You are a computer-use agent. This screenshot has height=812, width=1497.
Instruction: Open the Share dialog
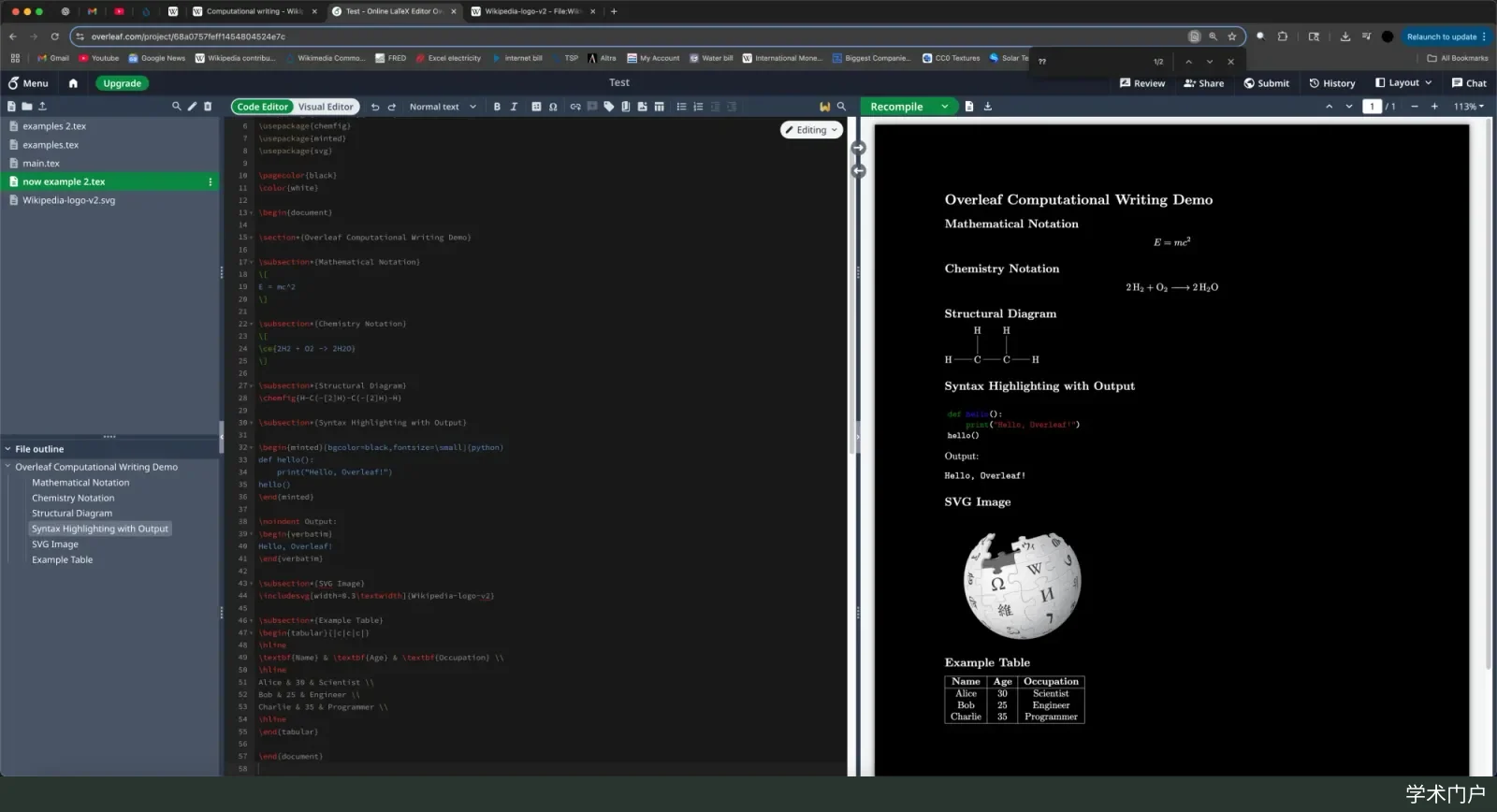pos(1204,83)
